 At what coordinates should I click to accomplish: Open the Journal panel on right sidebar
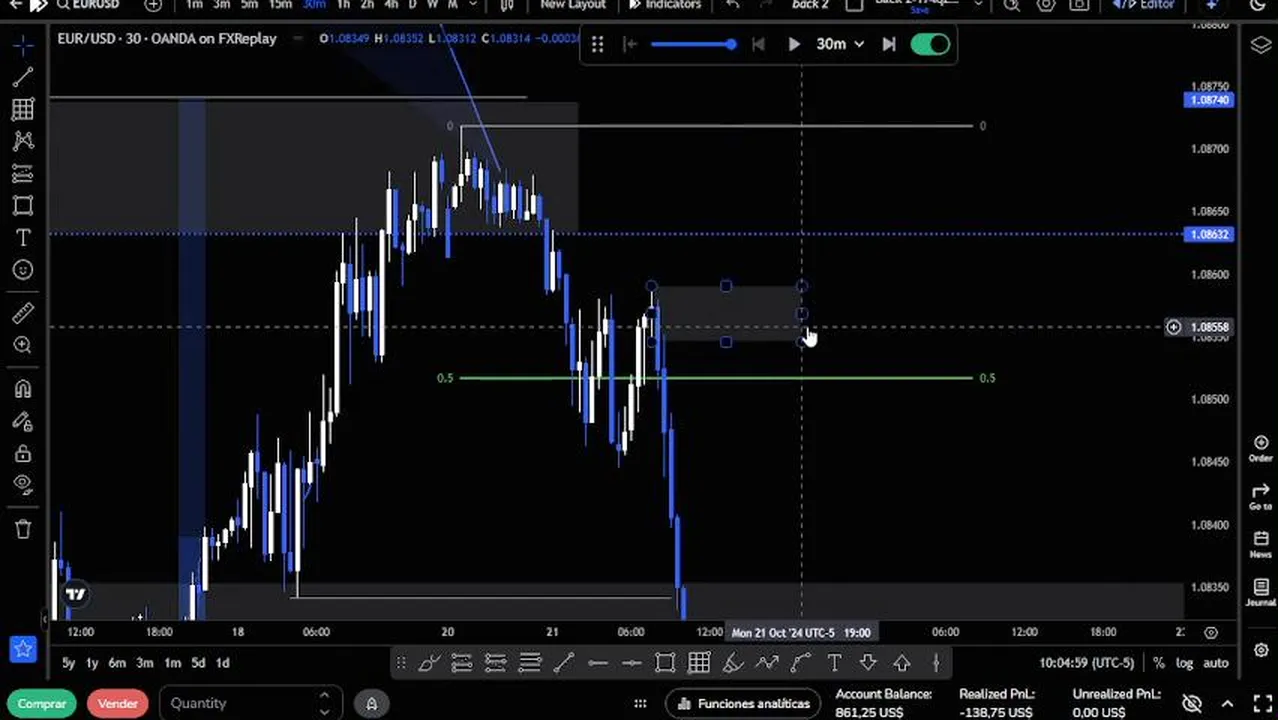tap(1260, 592)
